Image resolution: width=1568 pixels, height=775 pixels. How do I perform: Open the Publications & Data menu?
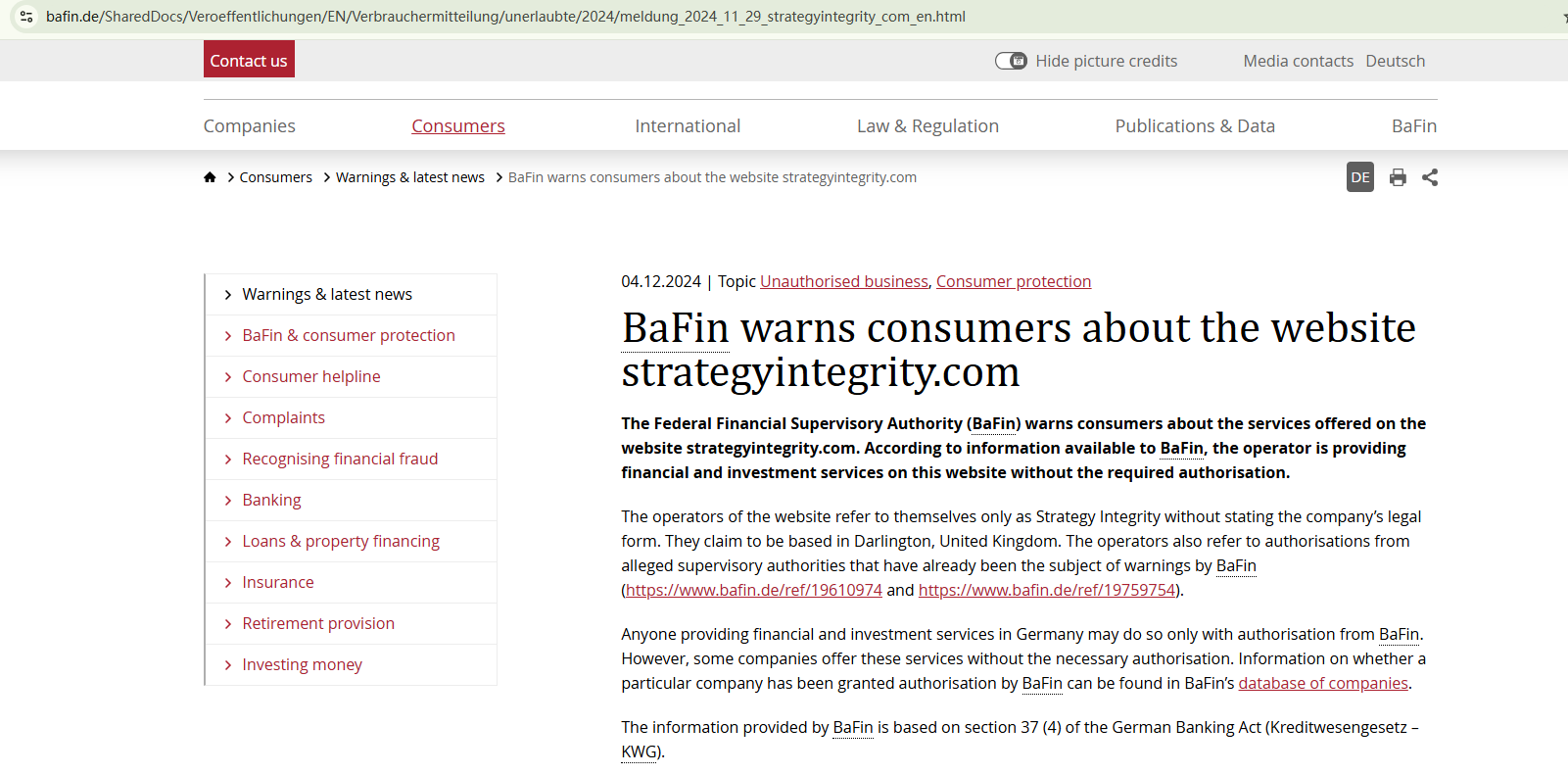1194,126
